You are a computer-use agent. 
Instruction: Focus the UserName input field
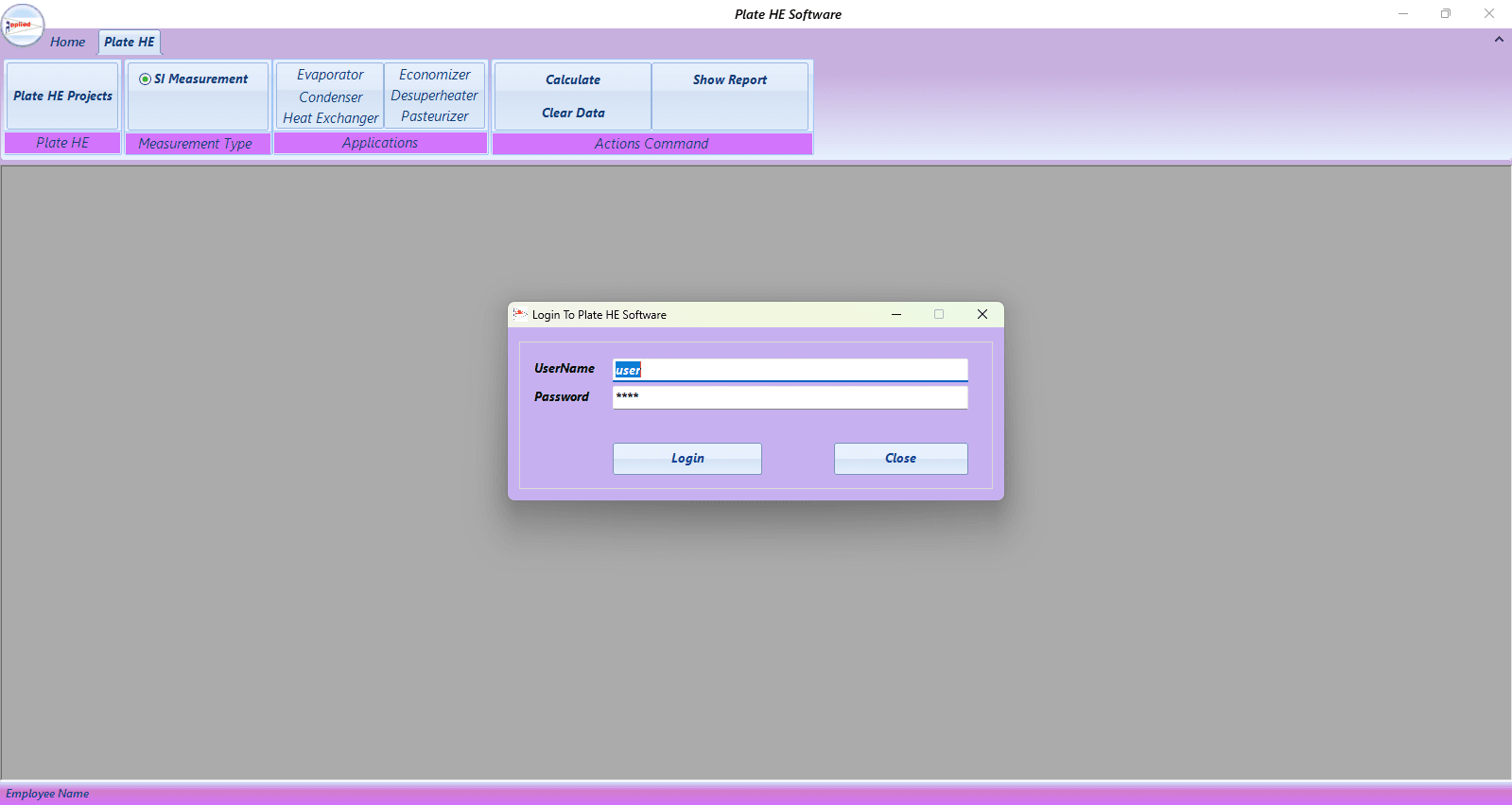791,370
